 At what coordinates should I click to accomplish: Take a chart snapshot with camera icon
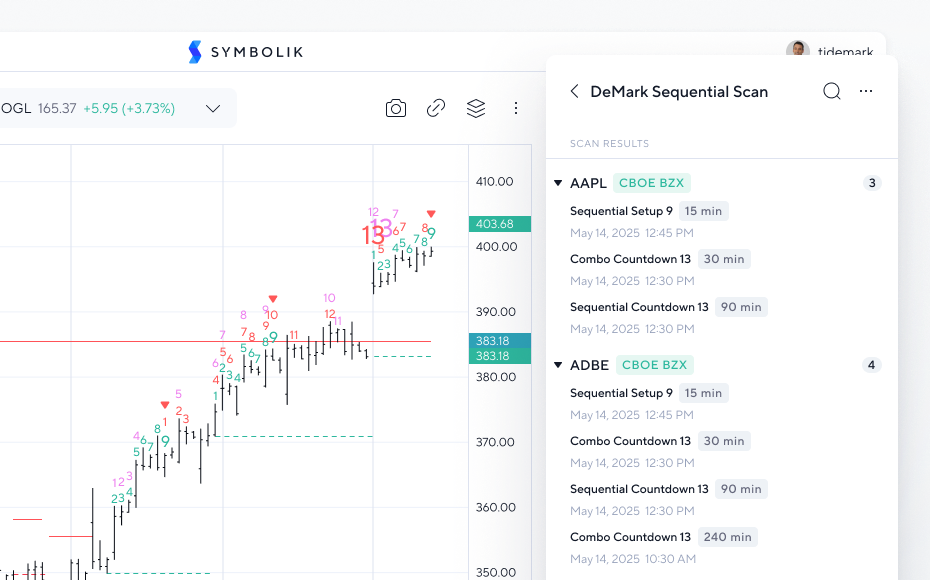click(396, 109)
